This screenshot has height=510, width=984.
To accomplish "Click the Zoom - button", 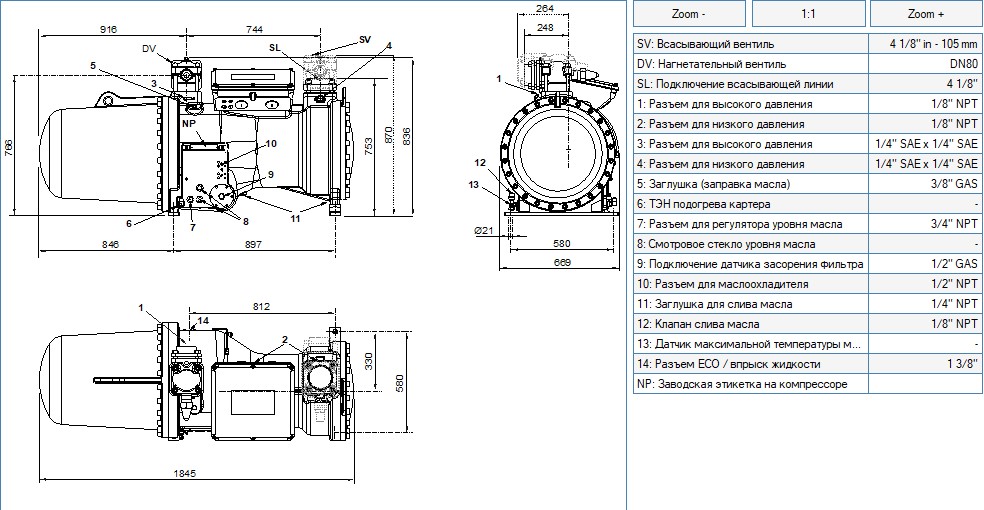I will (x=689, y=13).
